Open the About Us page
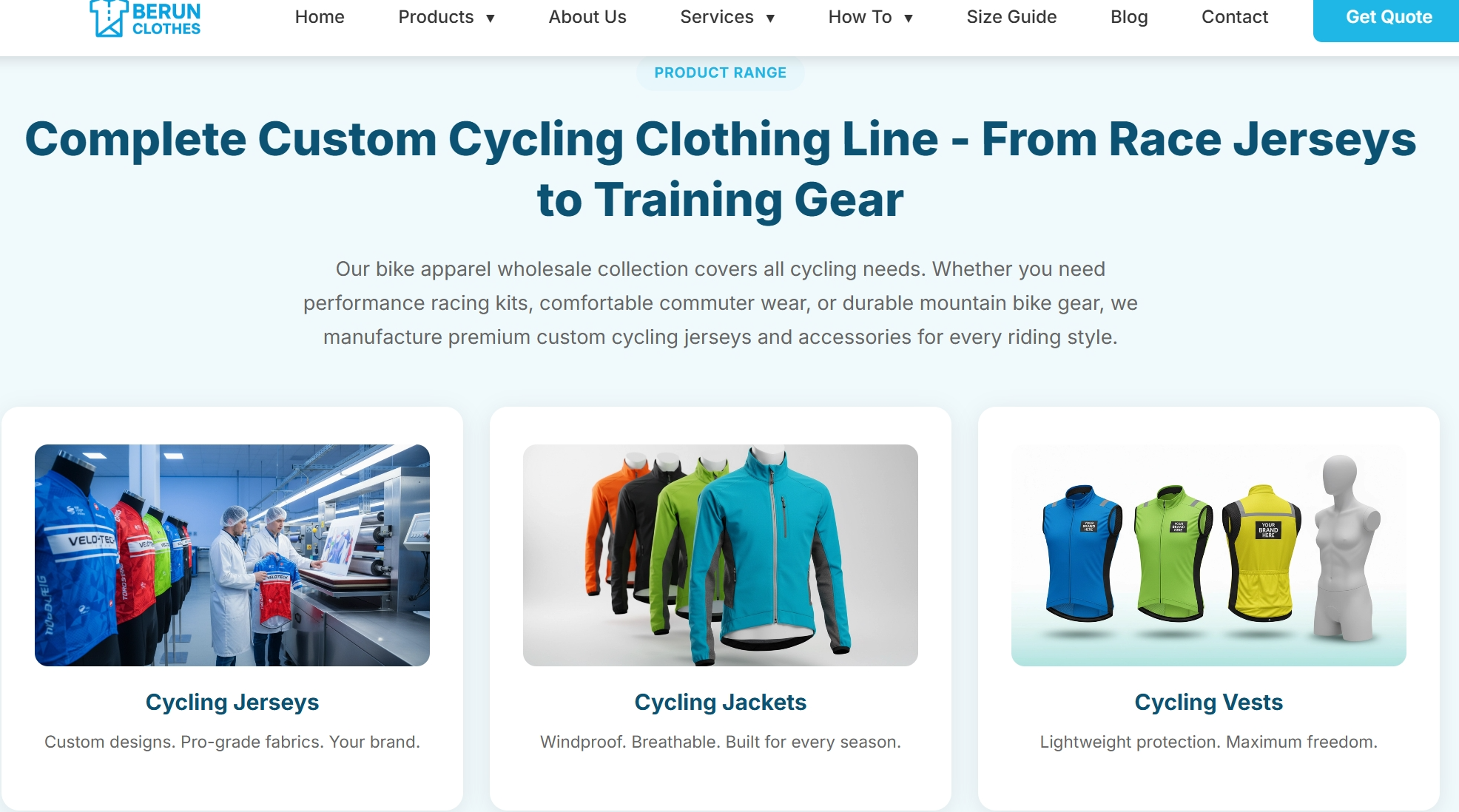Image resolution: width=1459 pixels, height=812 pixels. 587,17
